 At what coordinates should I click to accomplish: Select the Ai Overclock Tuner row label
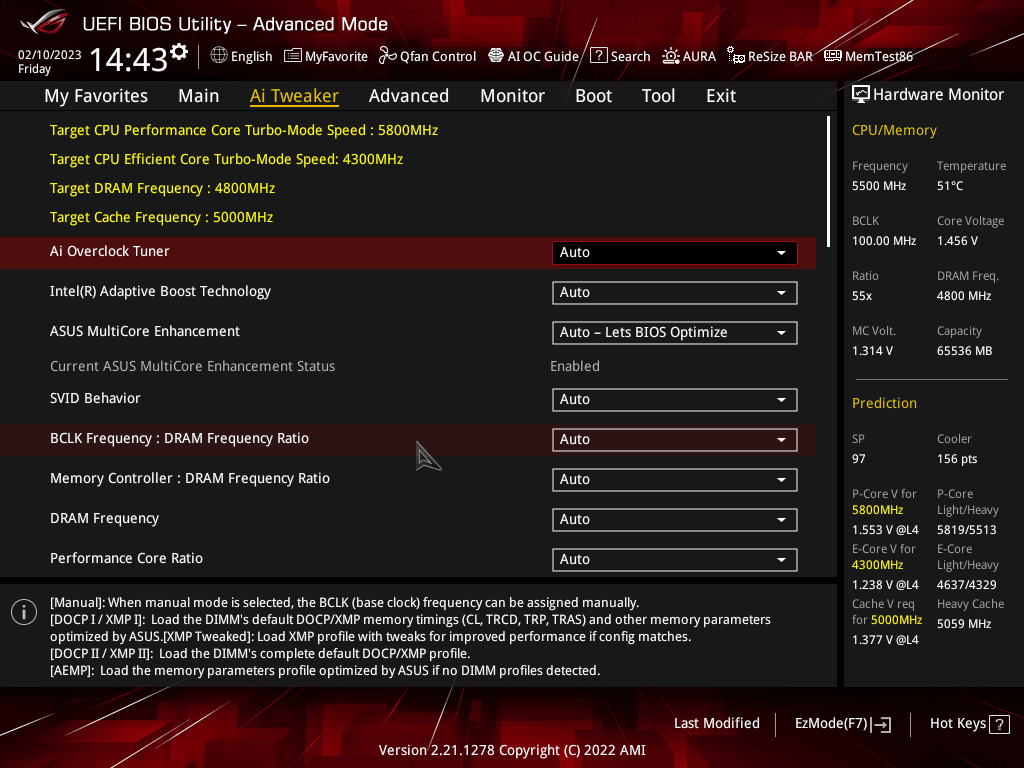[x=110, y=251]
